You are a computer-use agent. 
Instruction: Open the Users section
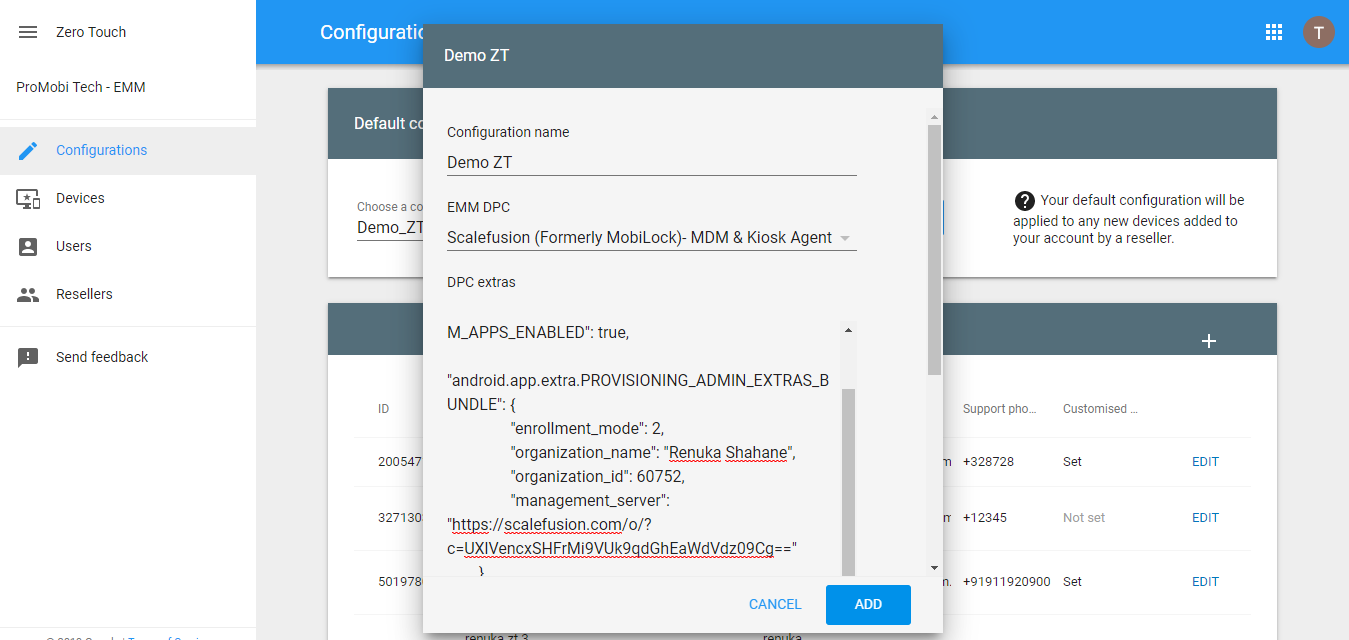point(128,246)
